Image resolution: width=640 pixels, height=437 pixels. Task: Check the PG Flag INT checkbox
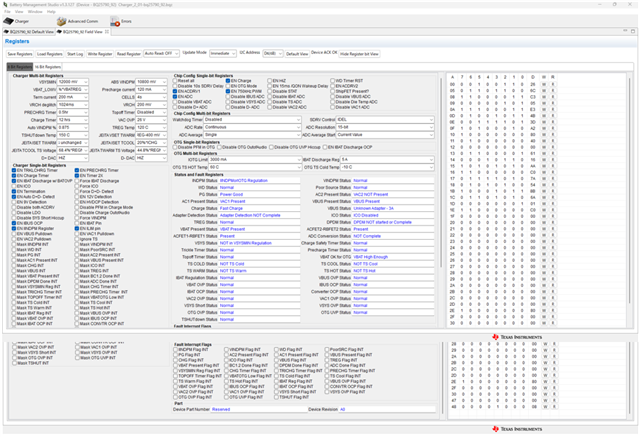point(176,355)
